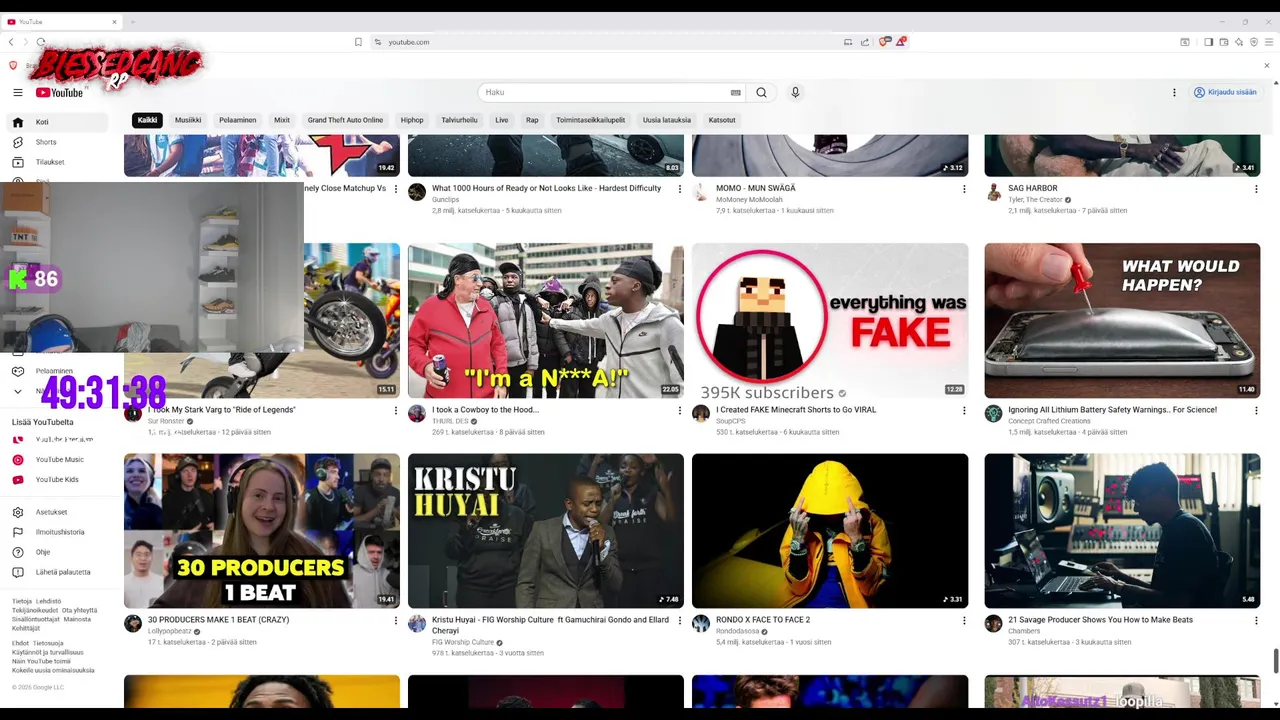1280x720 pixels.
Task: Open Ohje help in sidebar
Action: [58, 552]
